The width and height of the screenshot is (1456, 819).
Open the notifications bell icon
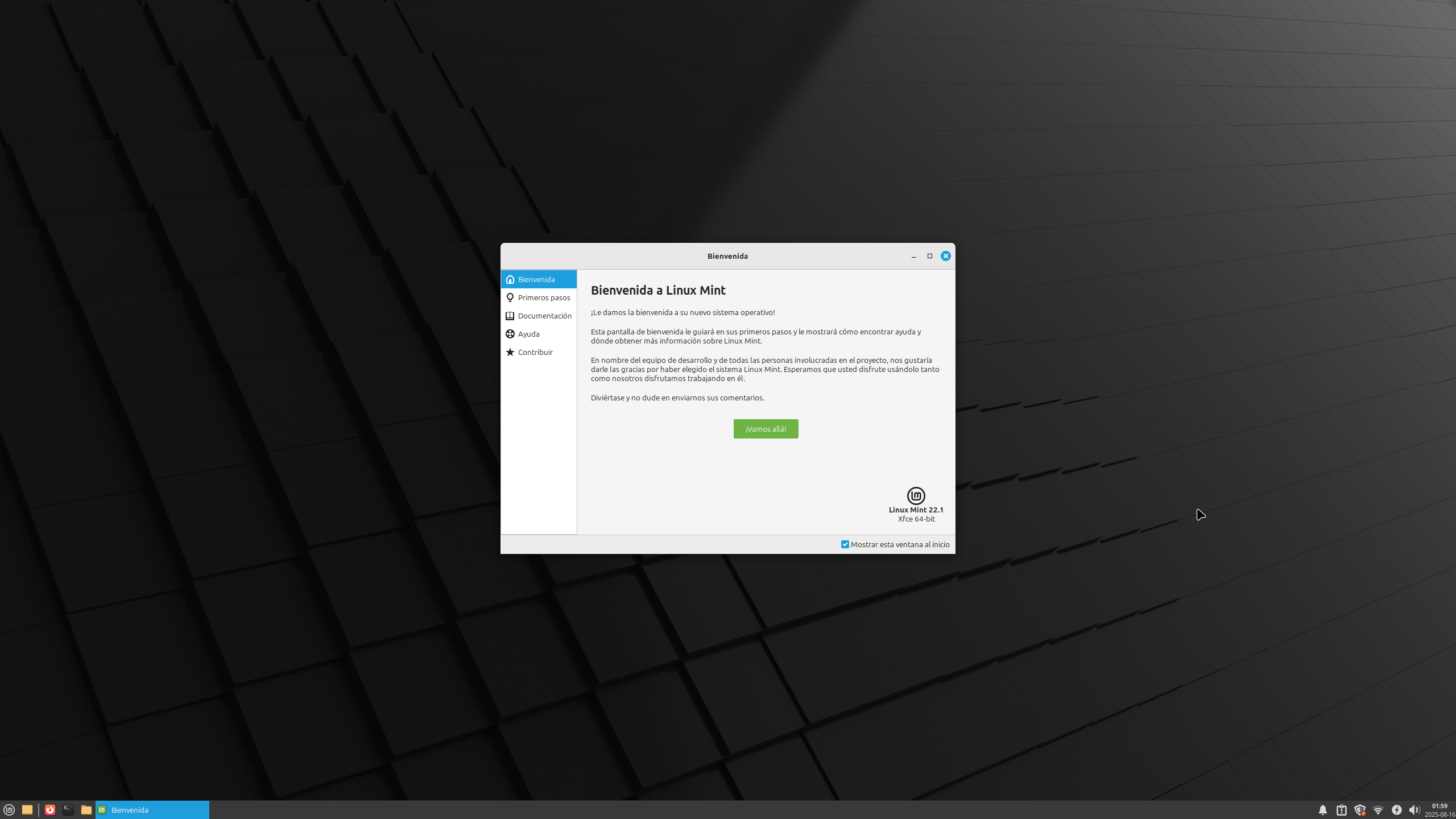click(1323, 810)
